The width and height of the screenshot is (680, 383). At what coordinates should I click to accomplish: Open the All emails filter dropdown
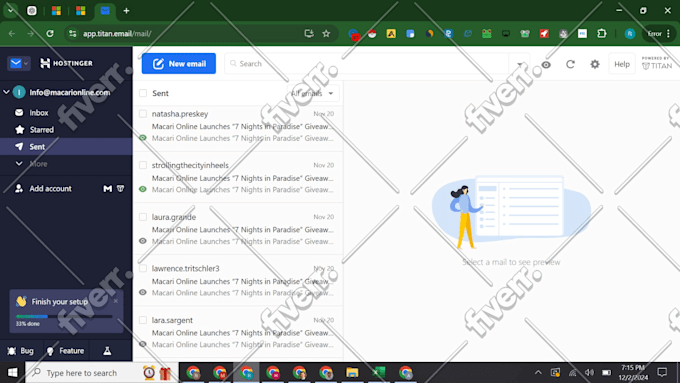click(x=313, y=93)
